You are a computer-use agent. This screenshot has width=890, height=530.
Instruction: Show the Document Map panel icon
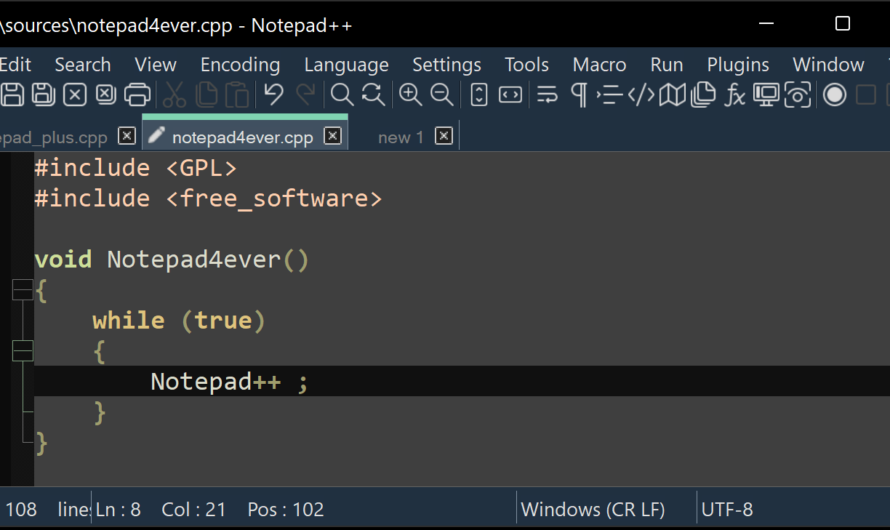[x=672, y=95]
